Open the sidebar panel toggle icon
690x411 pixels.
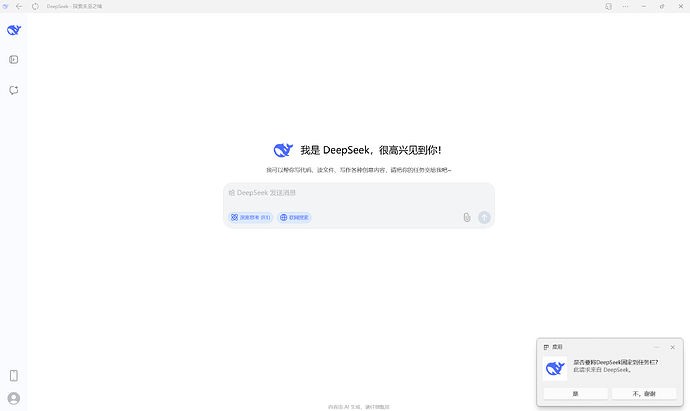(14, 59)
